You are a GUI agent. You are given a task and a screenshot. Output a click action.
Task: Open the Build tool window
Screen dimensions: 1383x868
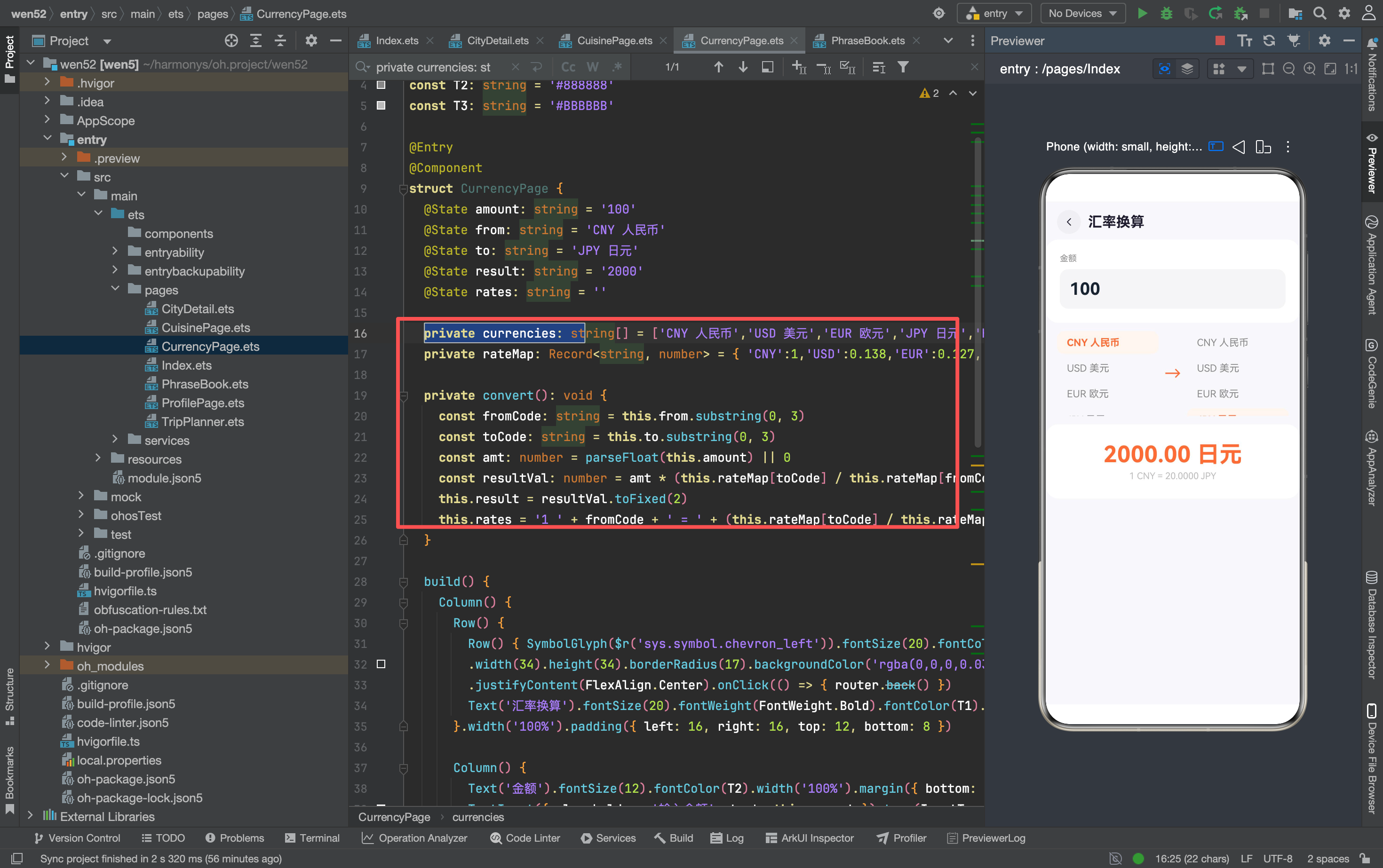point(674,837)
